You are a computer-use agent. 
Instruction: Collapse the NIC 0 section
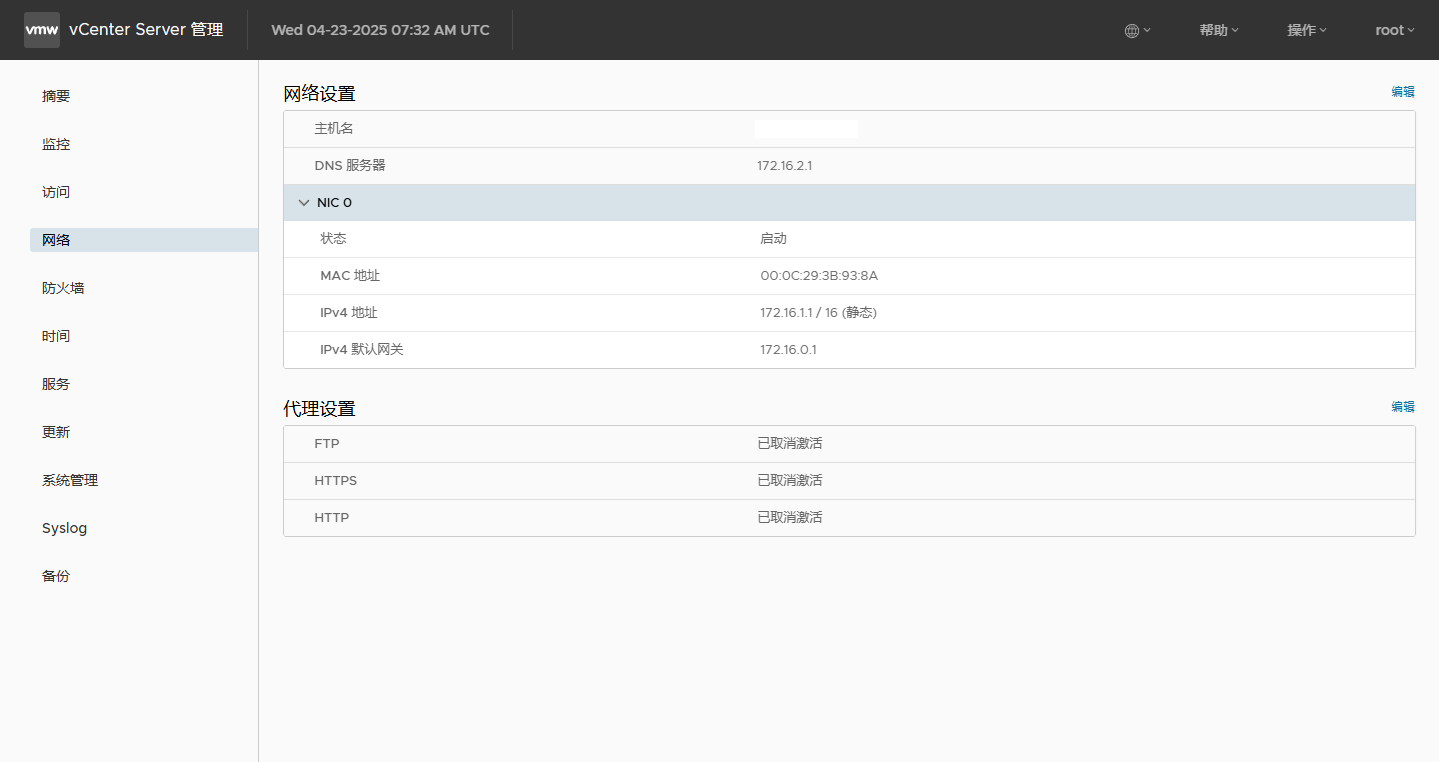tap(304, 203)
